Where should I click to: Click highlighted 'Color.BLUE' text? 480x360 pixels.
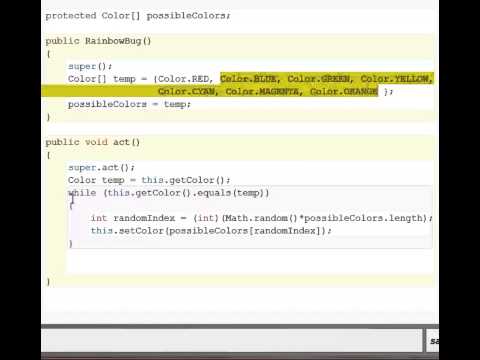point(248,79)
